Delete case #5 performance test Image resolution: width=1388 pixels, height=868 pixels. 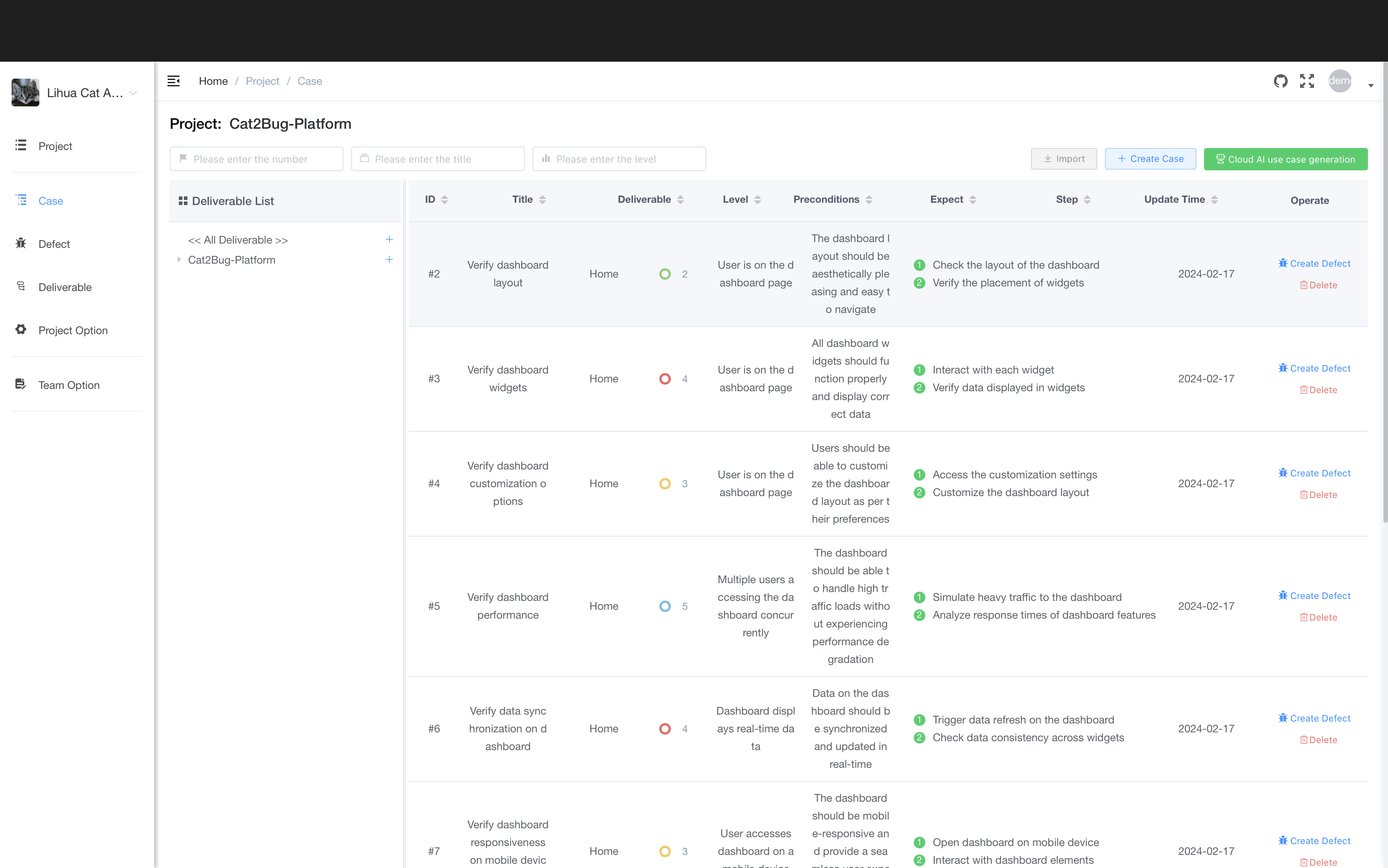click(x=1319, y=618)
